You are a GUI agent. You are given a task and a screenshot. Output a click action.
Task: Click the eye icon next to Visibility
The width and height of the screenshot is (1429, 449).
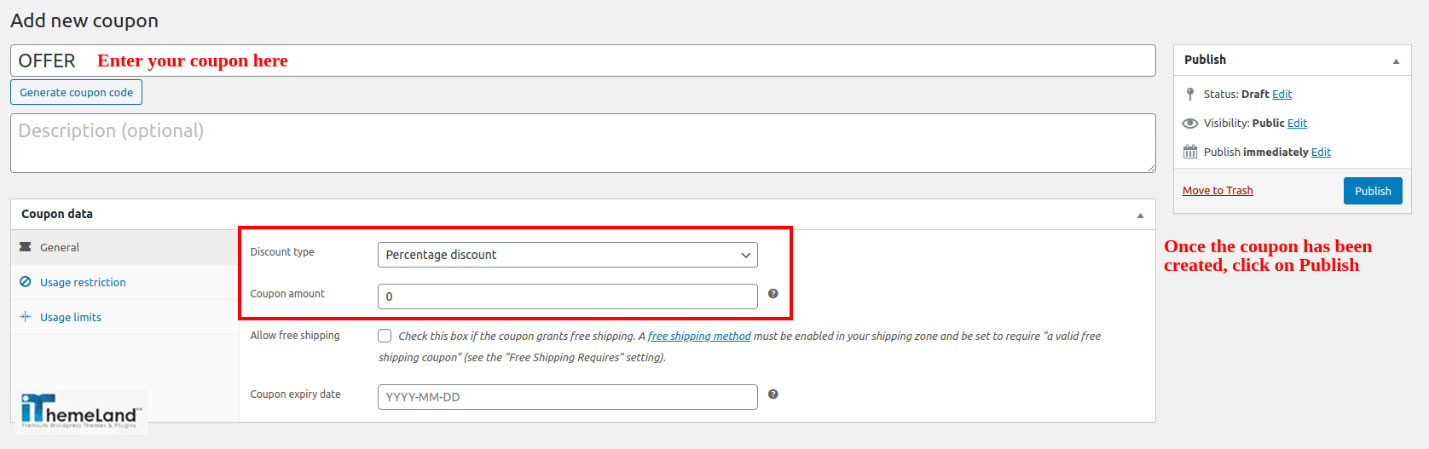1190,123
